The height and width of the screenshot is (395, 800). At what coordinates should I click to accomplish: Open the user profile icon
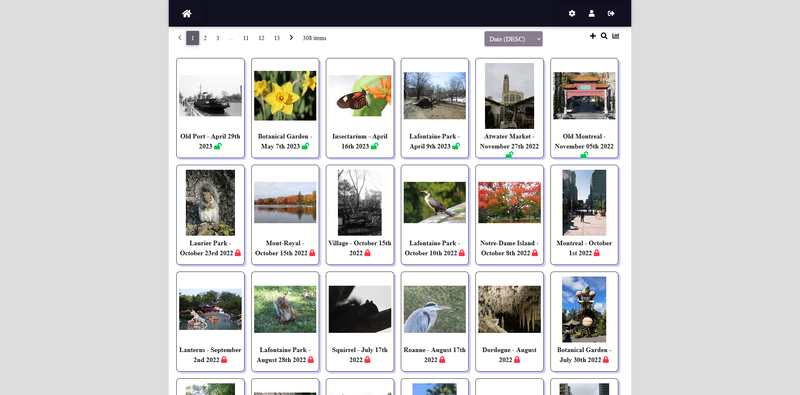(x=591, y=13)
